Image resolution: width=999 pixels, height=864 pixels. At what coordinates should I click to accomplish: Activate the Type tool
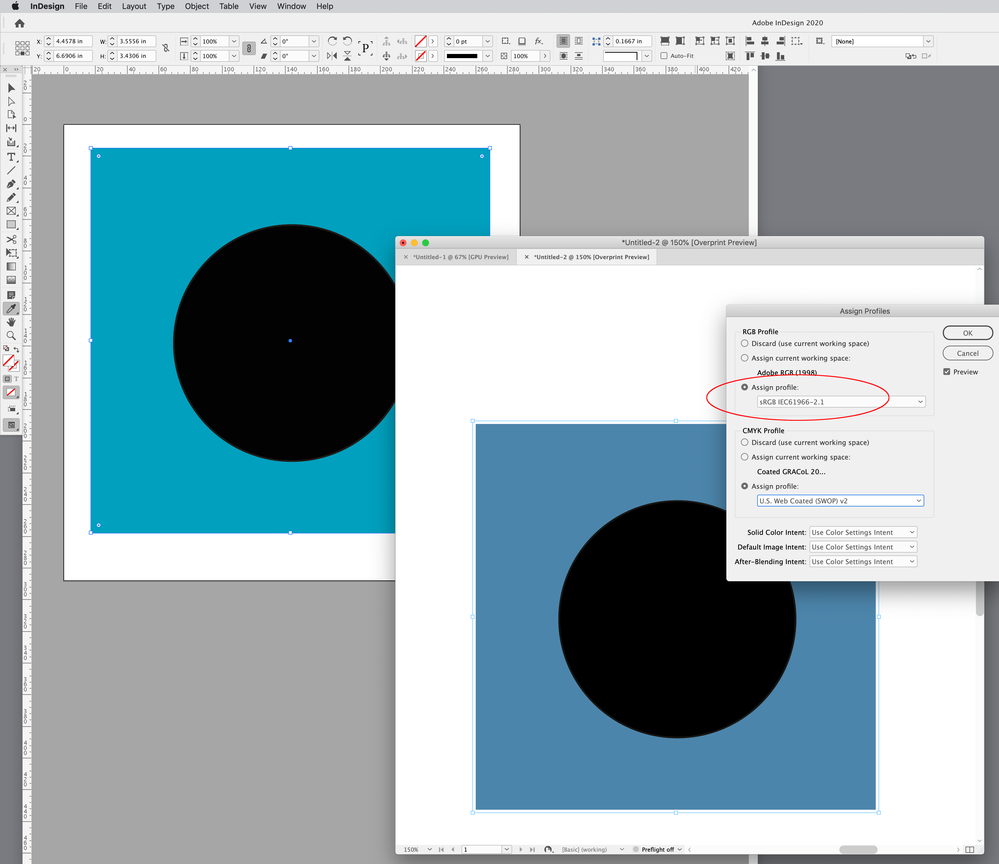pos(11,157)
